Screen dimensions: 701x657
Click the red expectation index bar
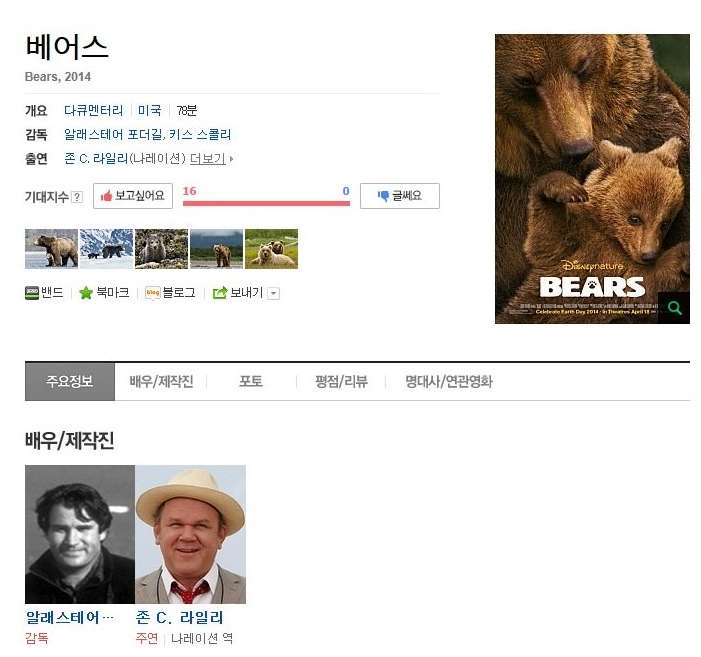click(x=266, y=203)
